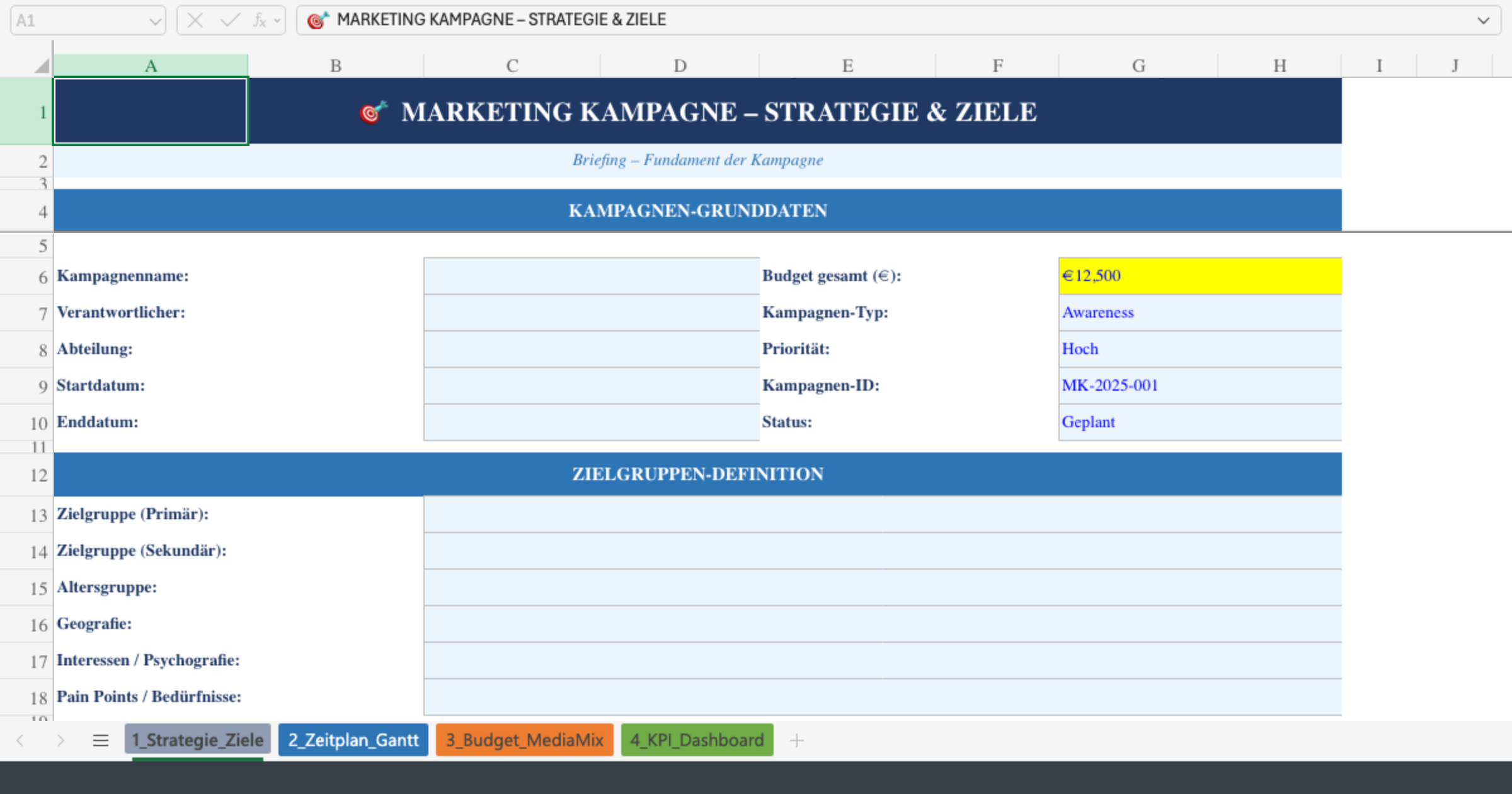Click the next sheet arrow
This screenshot has height=794, width=1512.
pyautogui.click(x=60, y=740)
